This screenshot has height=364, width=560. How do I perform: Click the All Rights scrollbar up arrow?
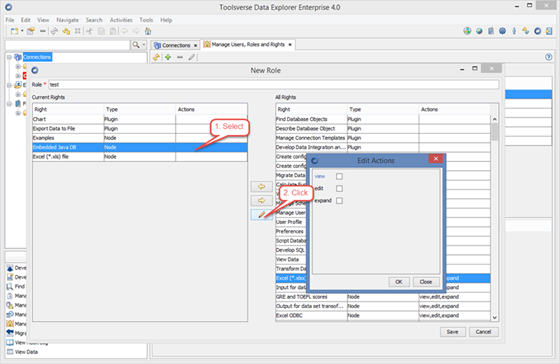coord(495,119)
